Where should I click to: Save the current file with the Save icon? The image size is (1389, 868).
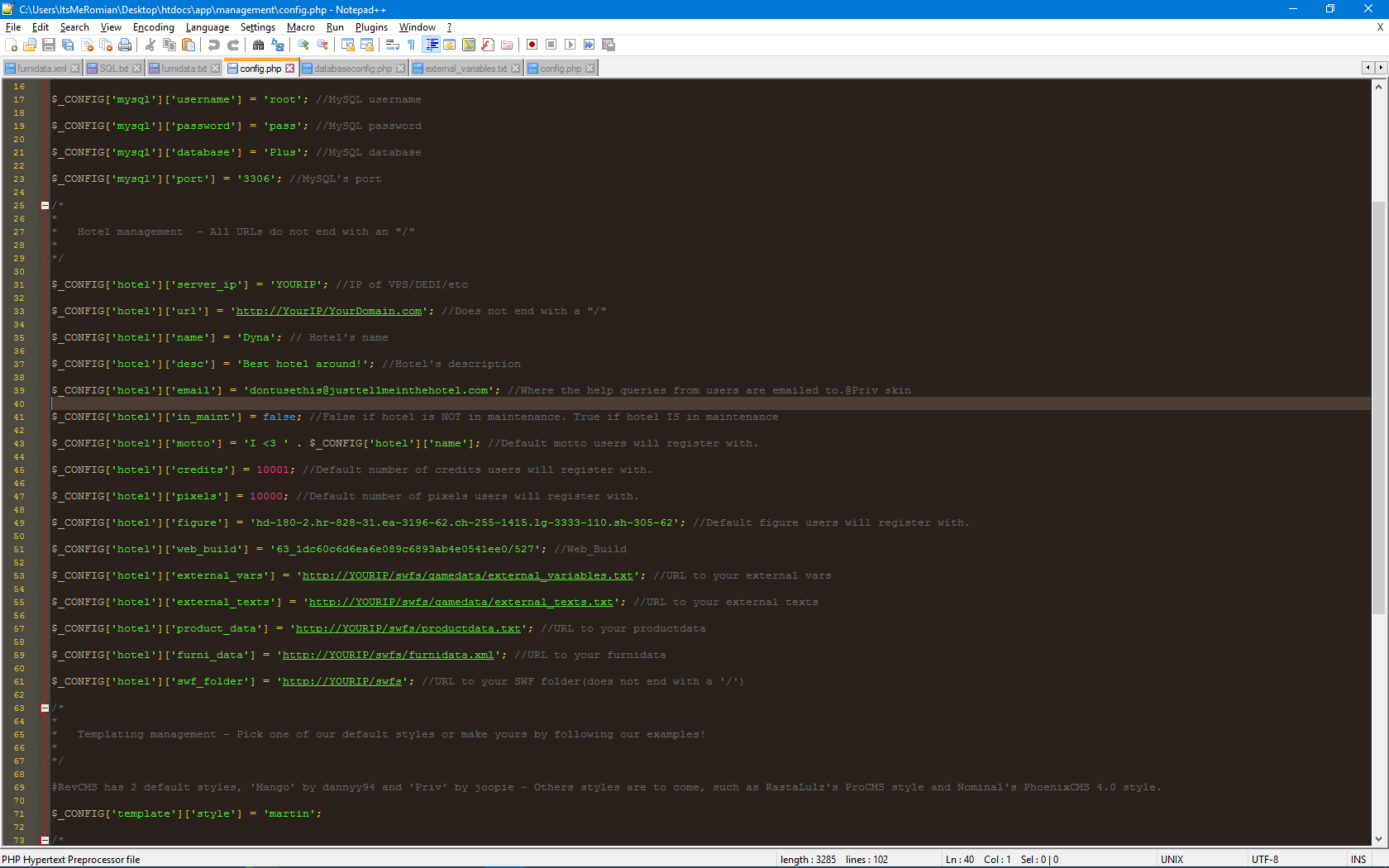click(x=49, y=45)
